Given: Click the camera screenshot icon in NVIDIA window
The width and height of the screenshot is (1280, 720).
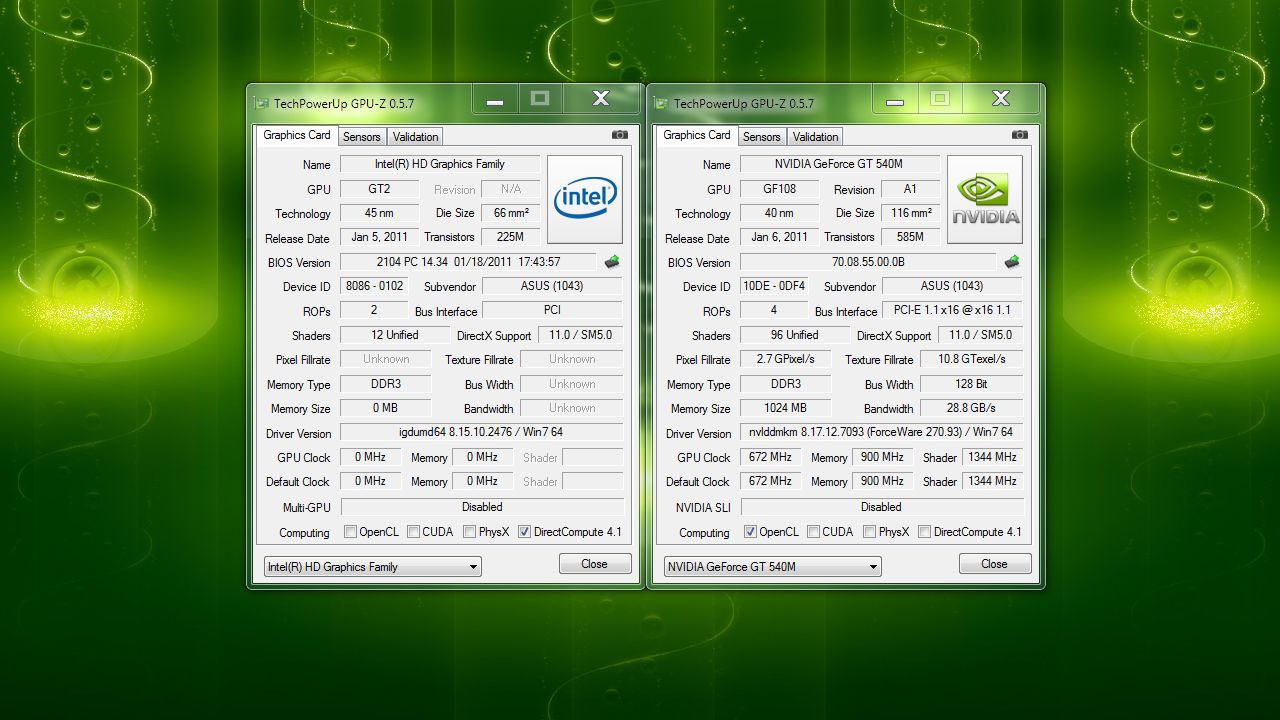Looking at the screenshot, I should pos(1020,135).
